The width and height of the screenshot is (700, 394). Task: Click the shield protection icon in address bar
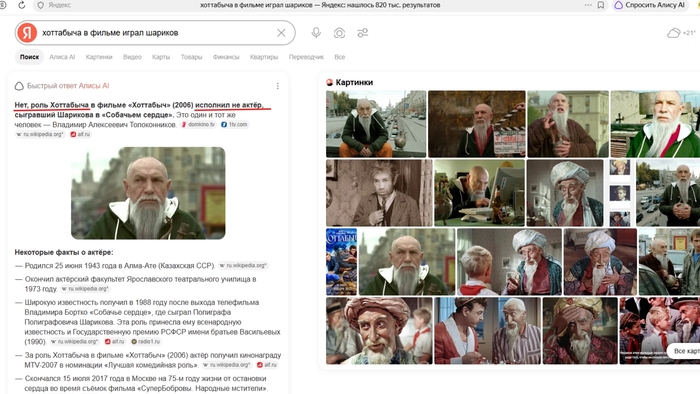click(x=41, y=5)
